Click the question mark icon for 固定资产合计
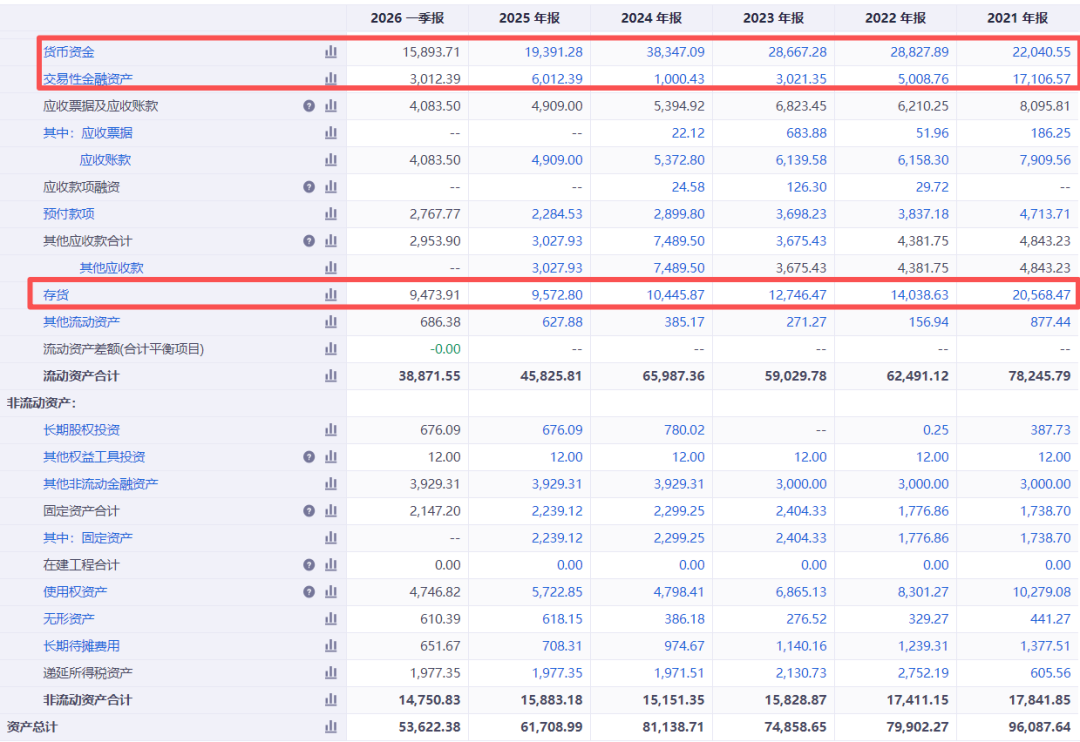This screenshot has width=1080, height=742. (309, 511)
